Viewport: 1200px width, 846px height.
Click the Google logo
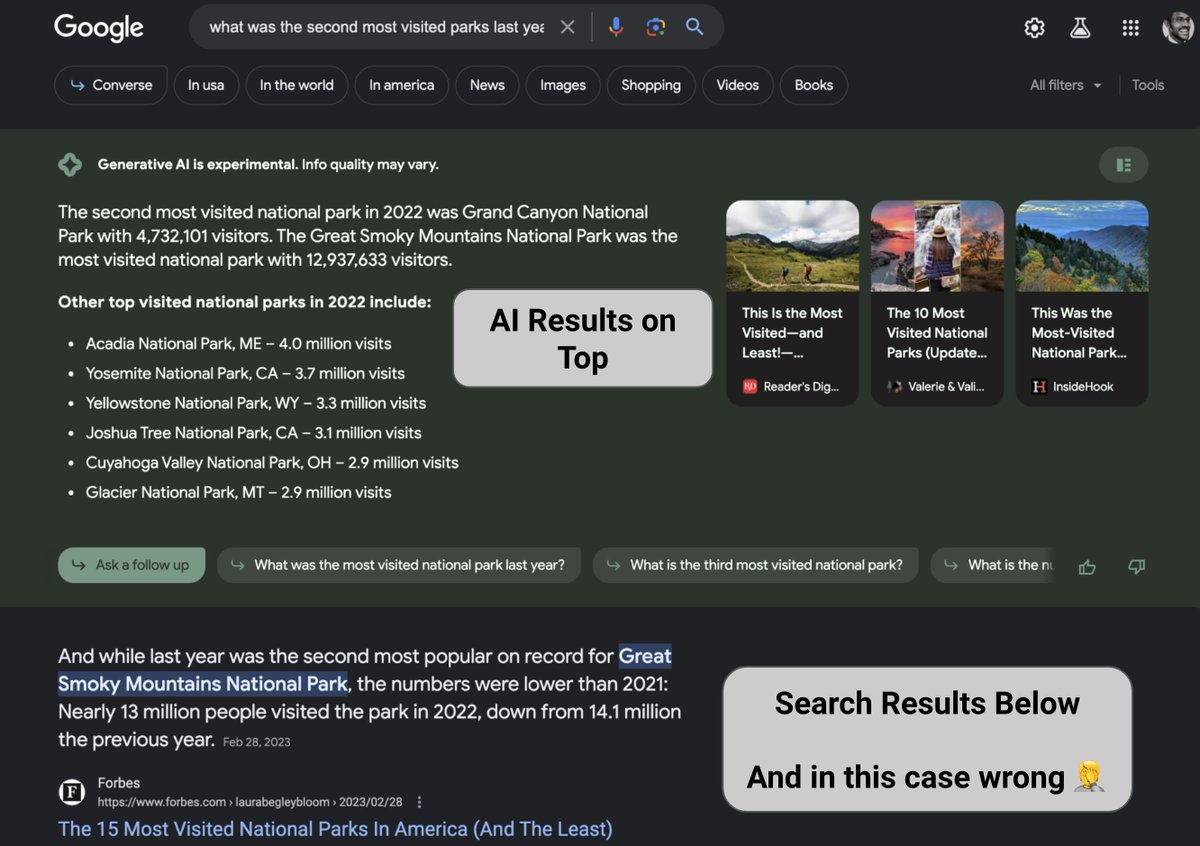click(99, 28)
